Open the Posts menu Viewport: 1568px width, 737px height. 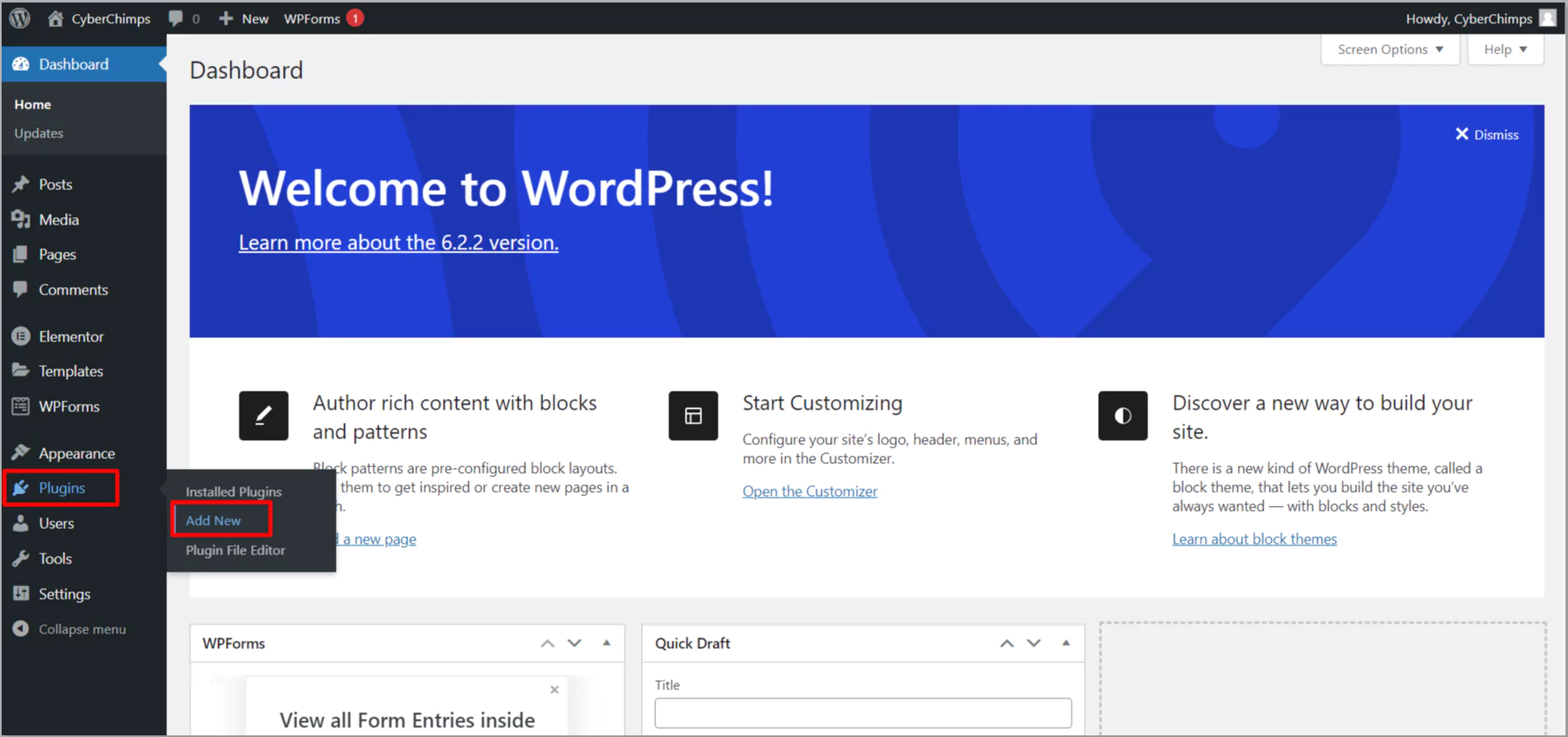point(55,184)
